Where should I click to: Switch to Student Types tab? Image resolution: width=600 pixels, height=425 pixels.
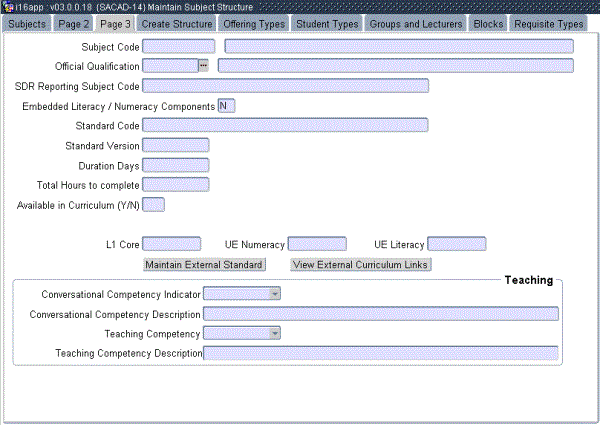tap(327, 24)
